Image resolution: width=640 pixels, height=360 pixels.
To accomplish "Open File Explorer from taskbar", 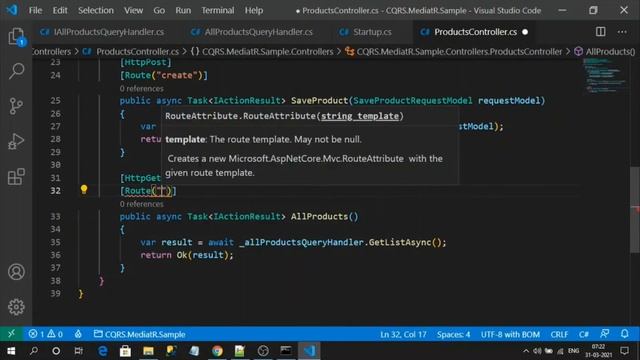I will (148, 351).
